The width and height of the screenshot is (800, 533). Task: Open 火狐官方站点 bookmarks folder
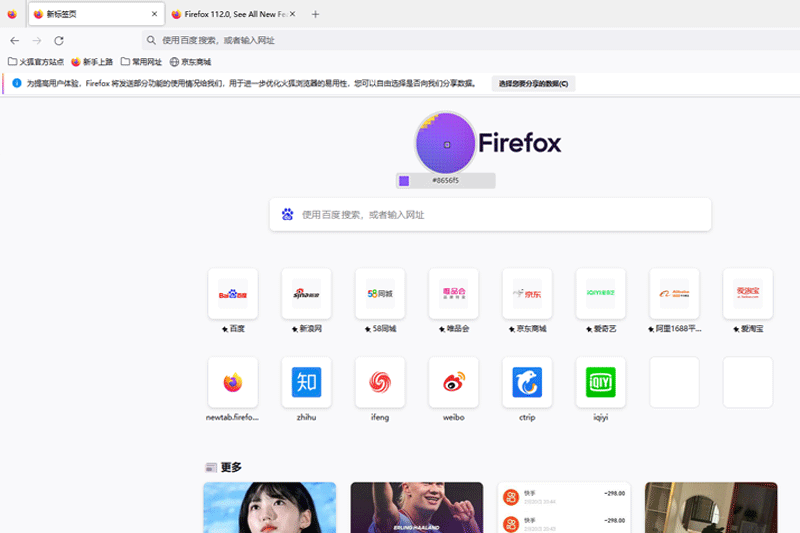click(x=35, y=62)
